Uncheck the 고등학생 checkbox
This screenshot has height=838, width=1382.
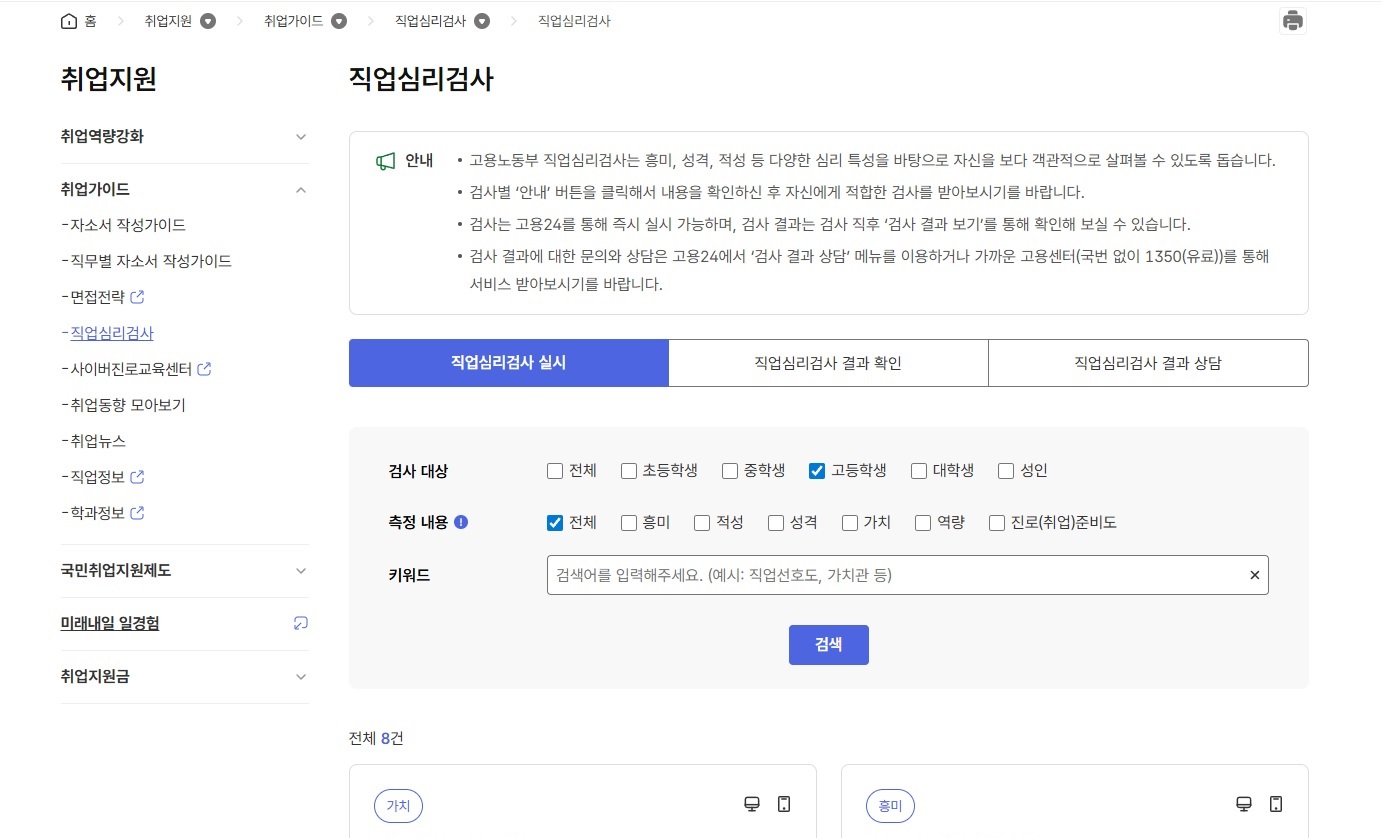click(817, 470)
